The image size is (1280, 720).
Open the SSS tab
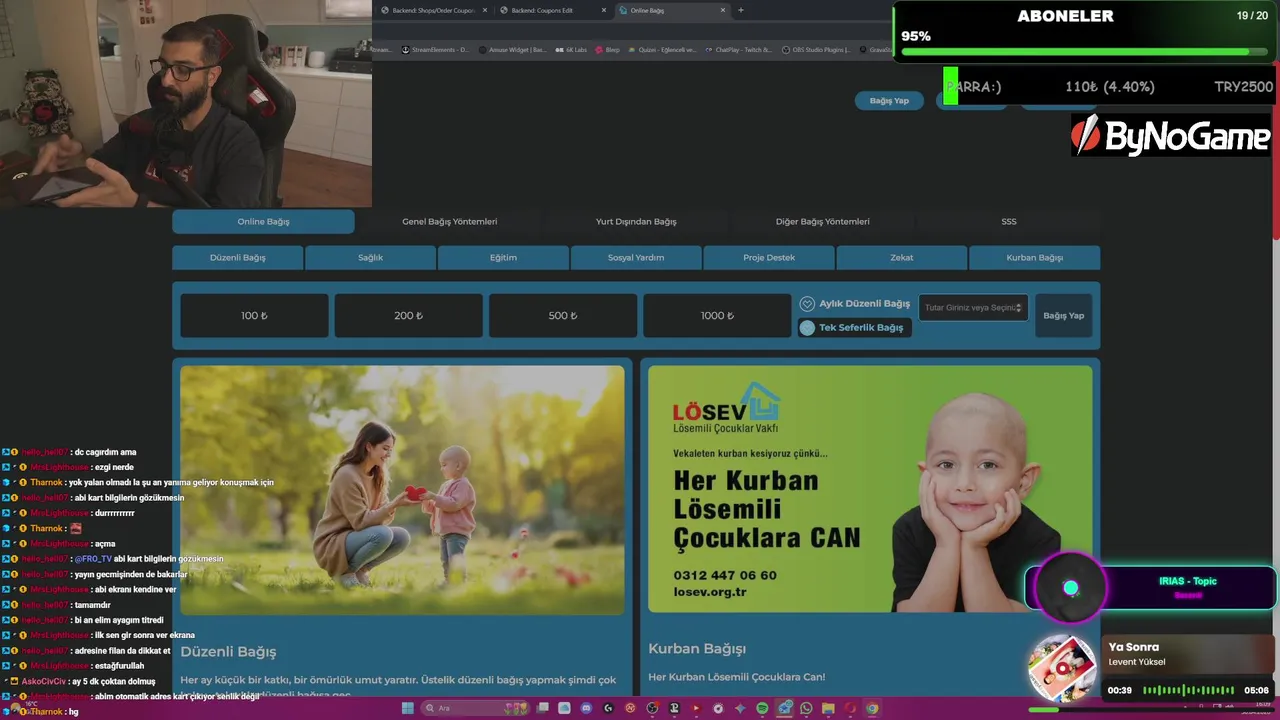click(x=1009, y=221)
